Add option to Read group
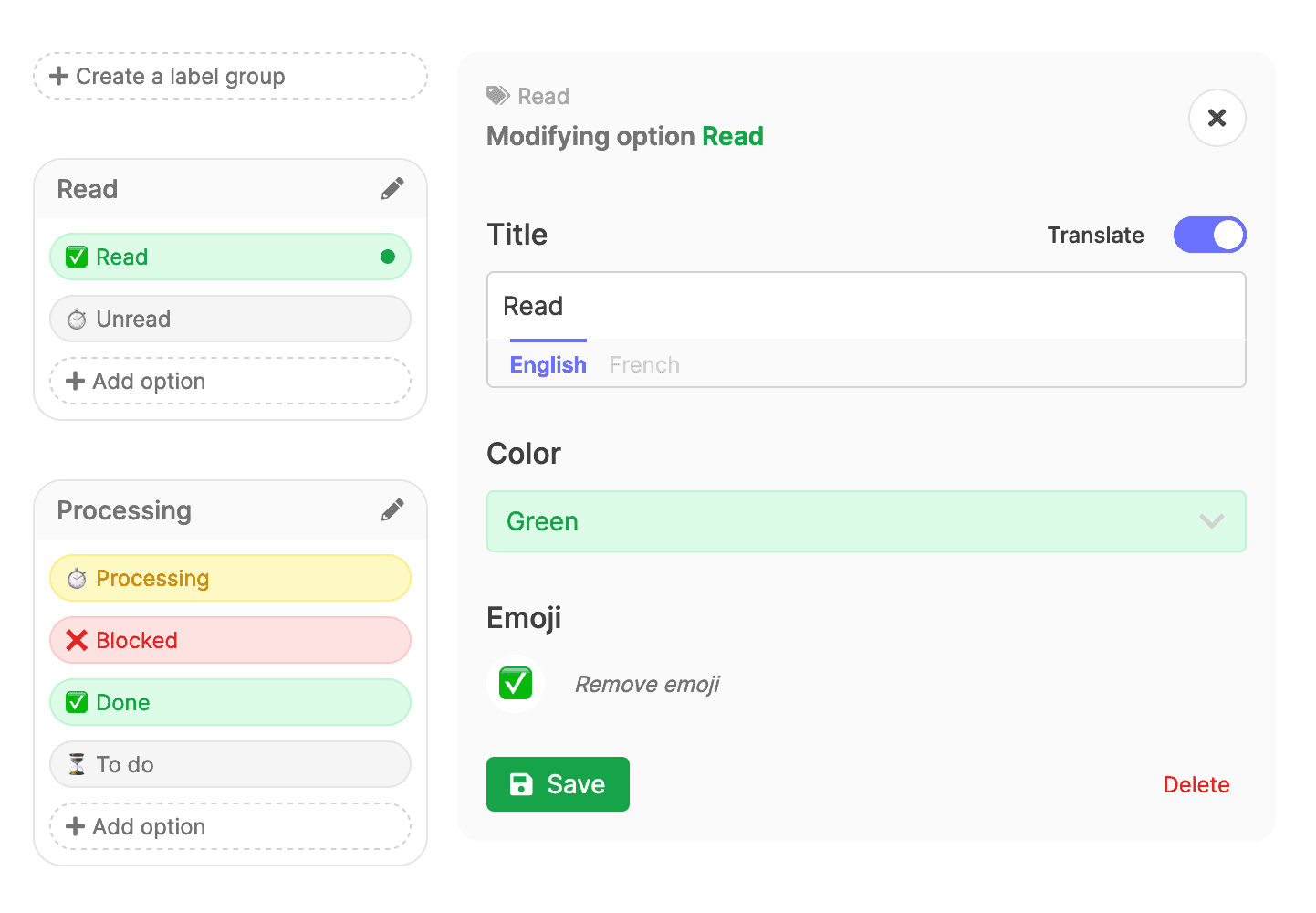The width and height of the screenshot is (1316, 913). click(x=230, y=381)
